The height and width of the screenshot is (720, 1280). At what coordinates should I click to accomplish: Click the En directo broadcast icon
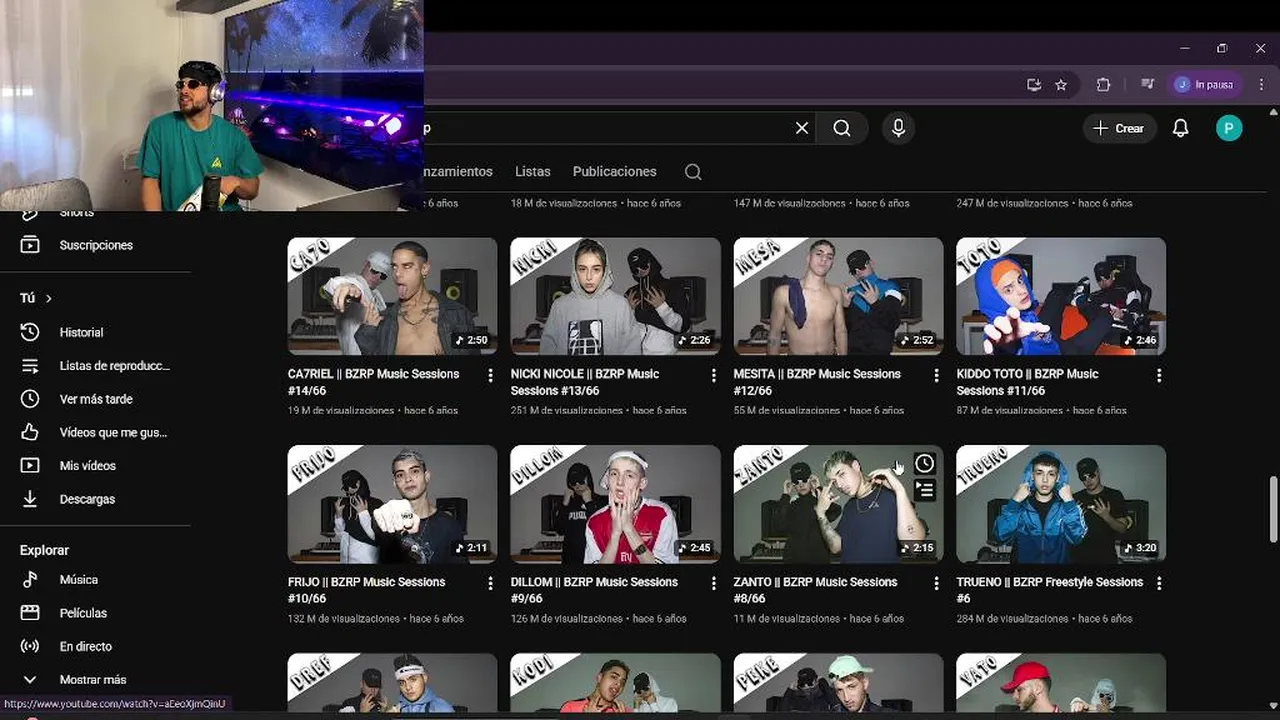coord(30,647)
